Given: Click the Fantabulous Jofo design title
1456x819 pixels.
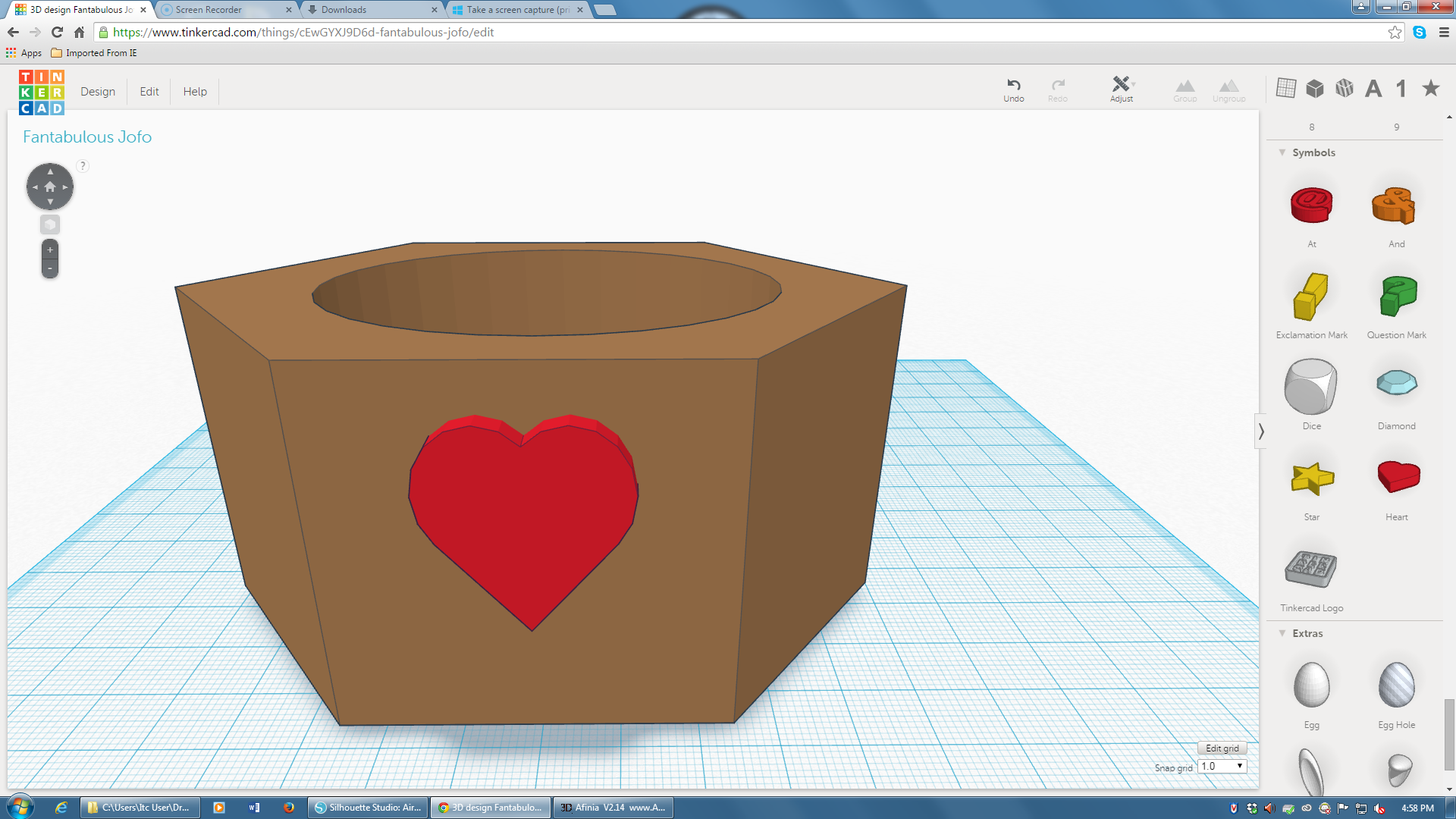Looking at the screenshot, I should [87, 136].
